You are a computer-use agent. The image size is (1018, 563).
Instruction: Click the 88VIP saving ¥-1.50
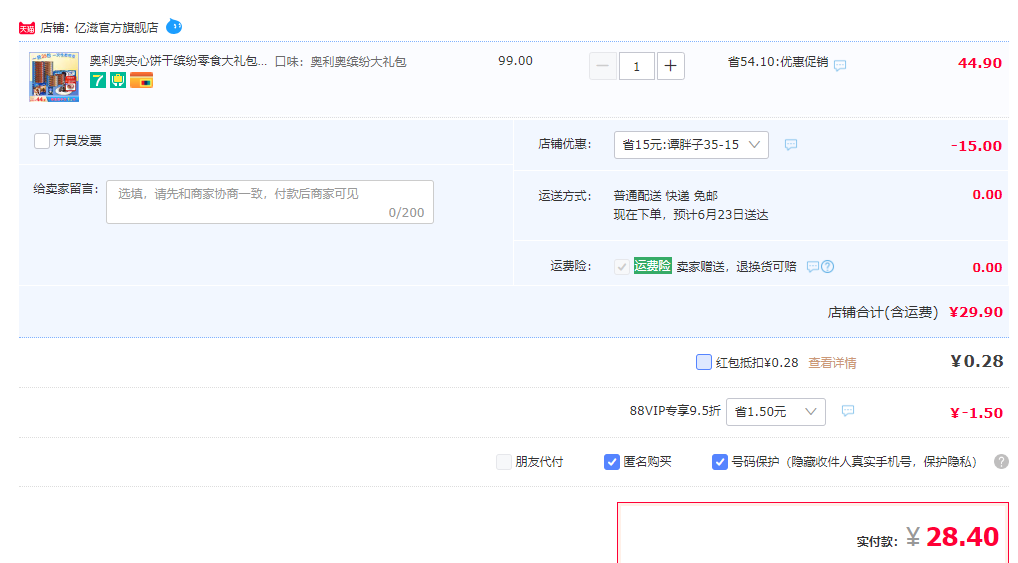(976, 413)
